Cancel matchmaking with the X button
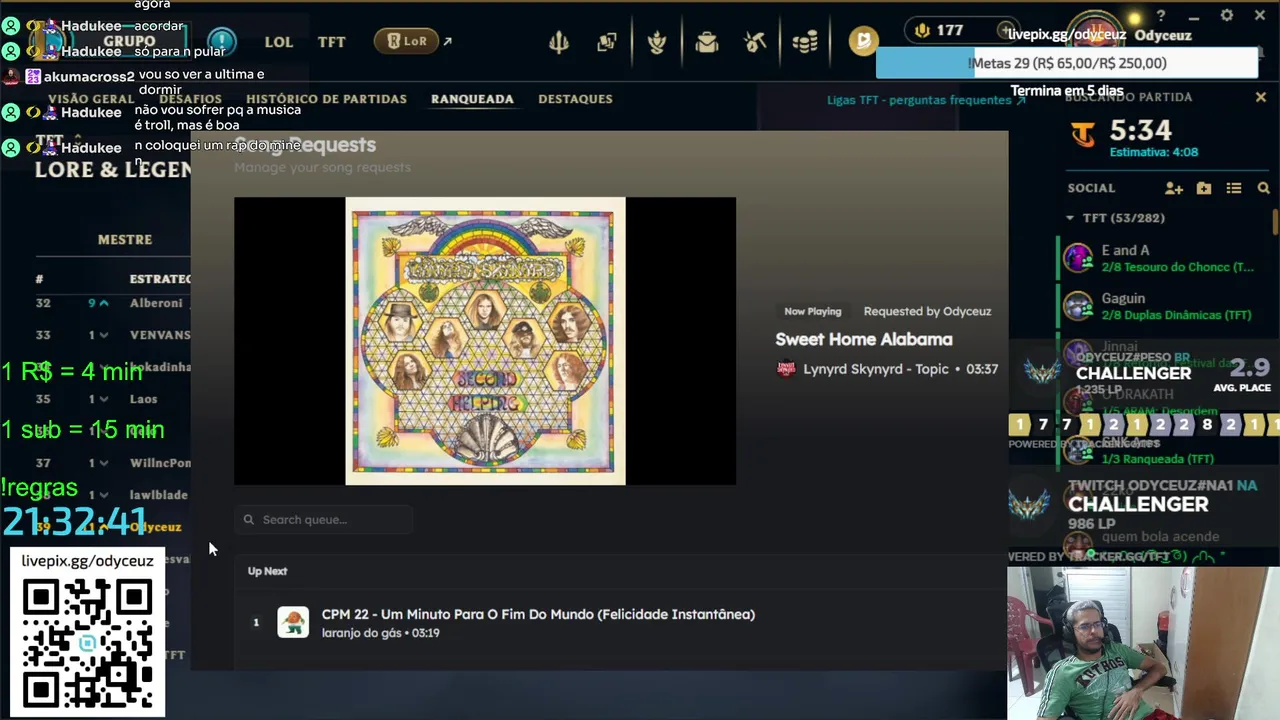 pos(1261,97)
